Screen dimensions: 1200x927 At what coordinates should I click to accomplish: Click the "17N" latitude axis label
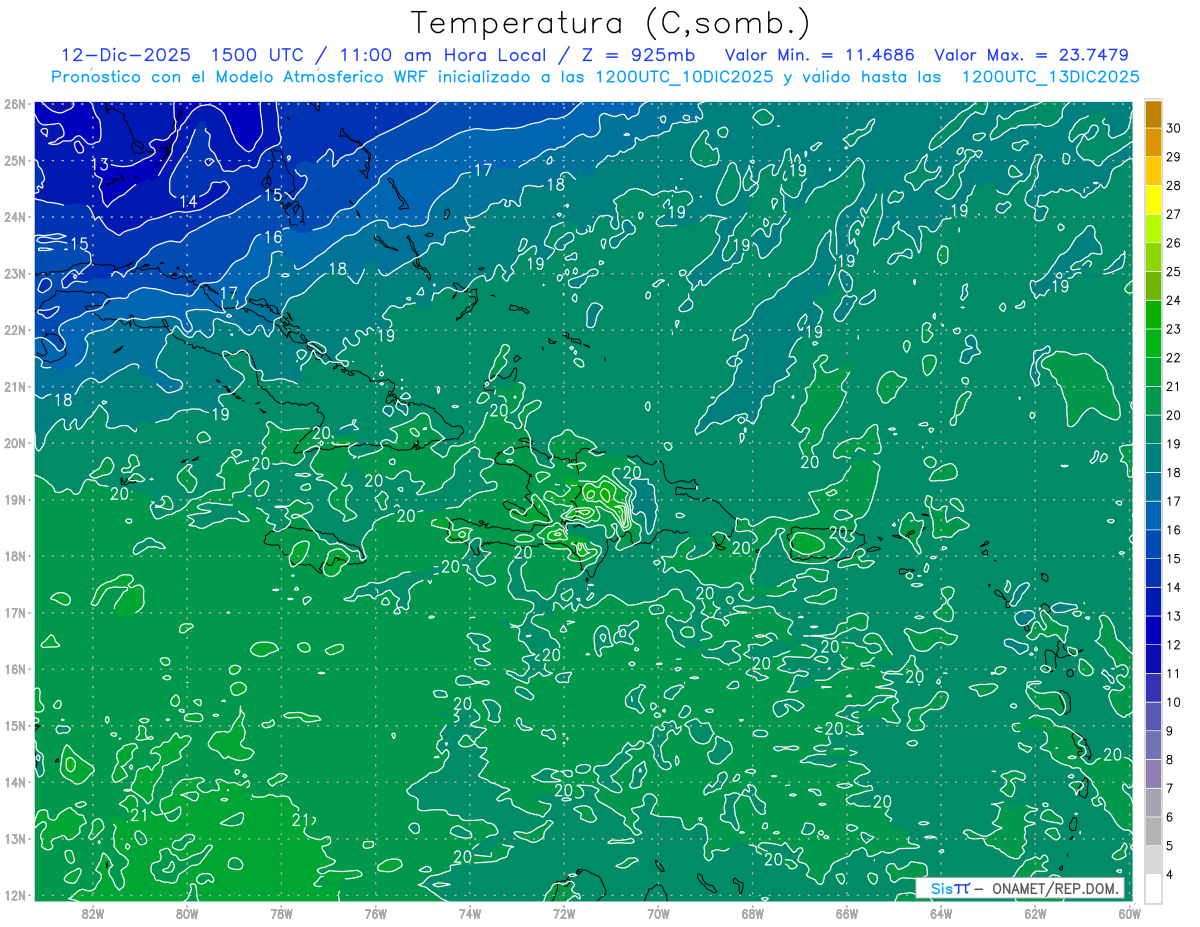coord(15,613)
